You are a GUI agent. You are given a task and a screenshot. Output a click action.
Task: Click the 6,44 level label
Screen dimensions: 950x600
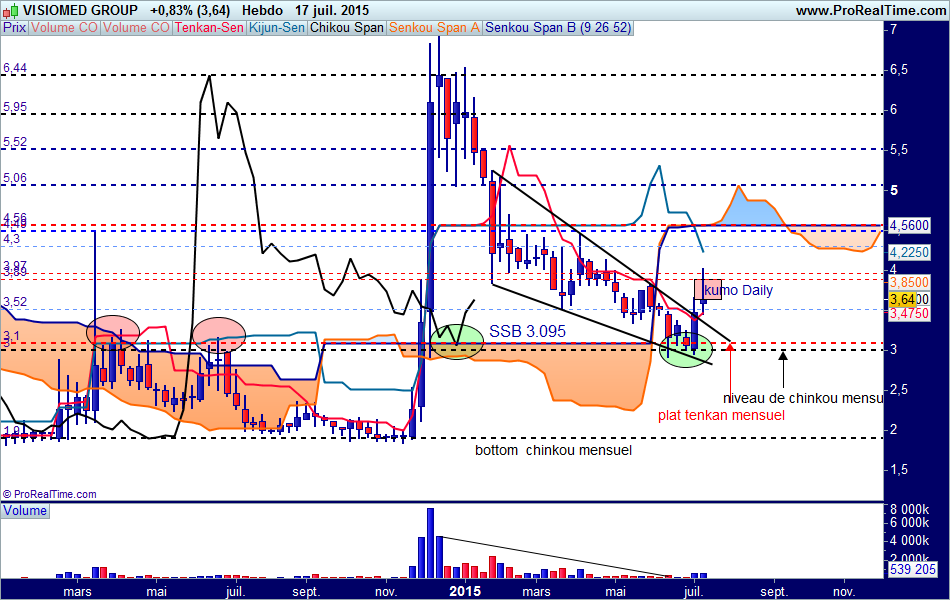pos(15,68)
